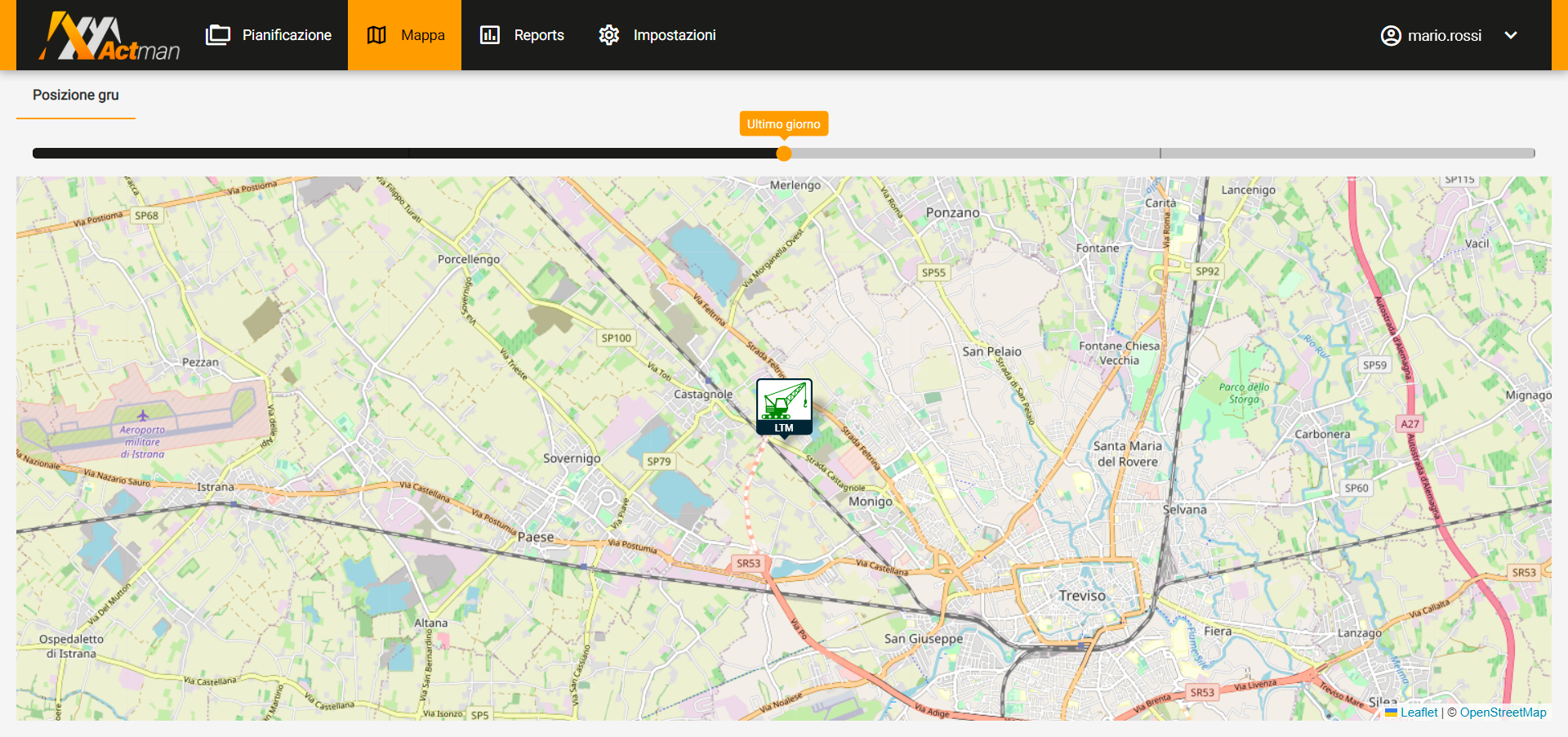Click the Ponzano label on map
The width and height of the screenshot is (1568, 737).
pyautogui.click(x=952, y=212)
